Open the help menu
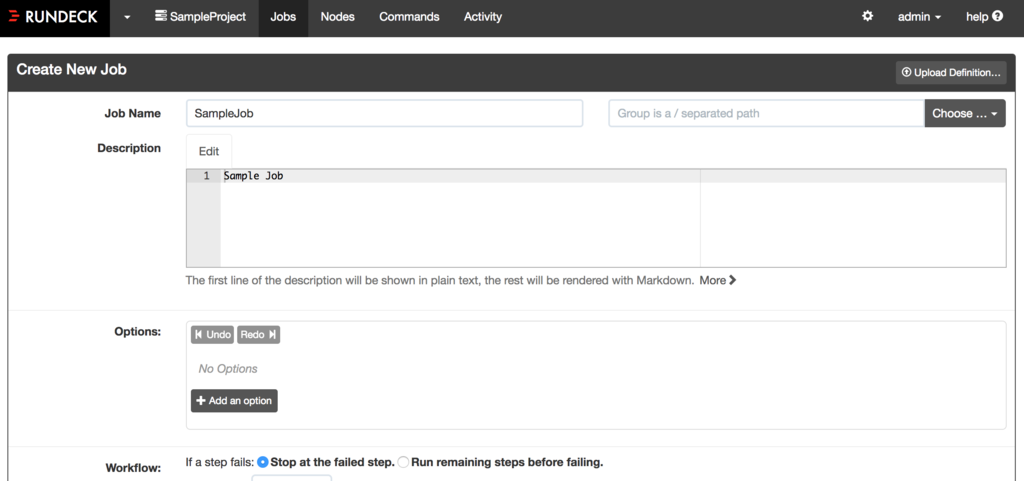This screenshot has width=1024, height=481. 984,17
